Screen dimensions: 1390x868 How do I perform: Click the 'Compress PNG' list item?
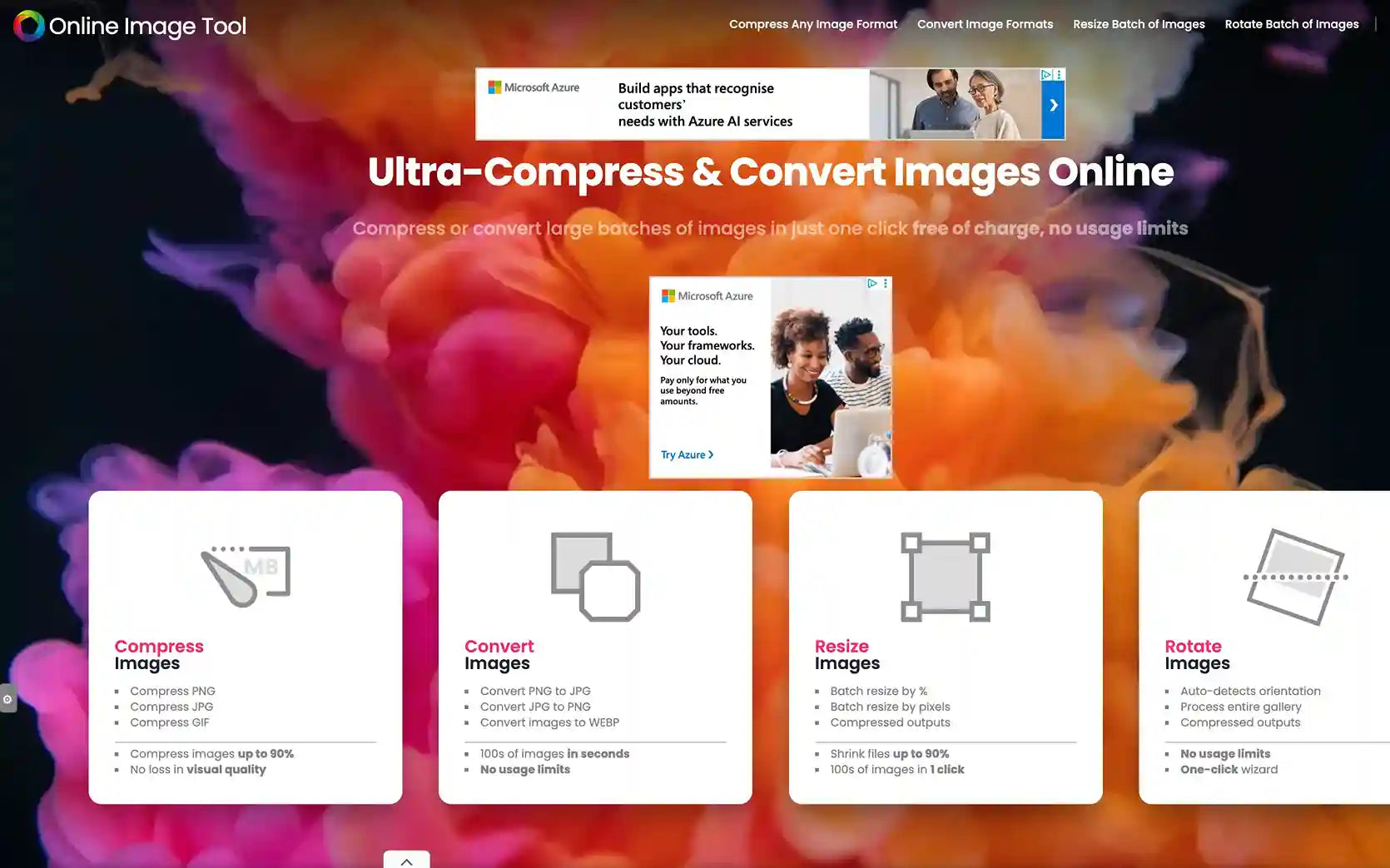(x=172, y=692)
